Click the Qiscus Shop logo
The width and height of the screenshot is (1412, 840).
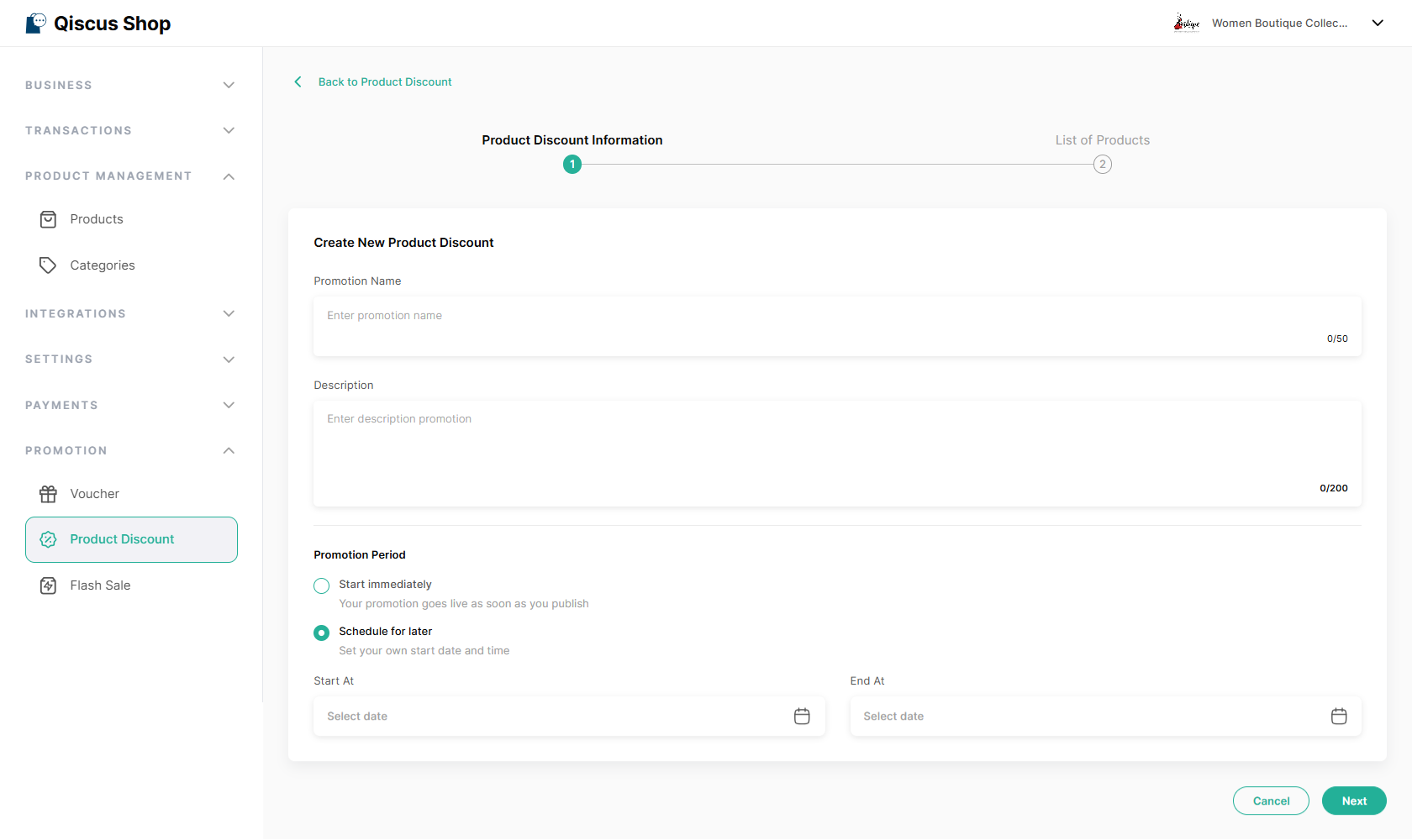98,24
